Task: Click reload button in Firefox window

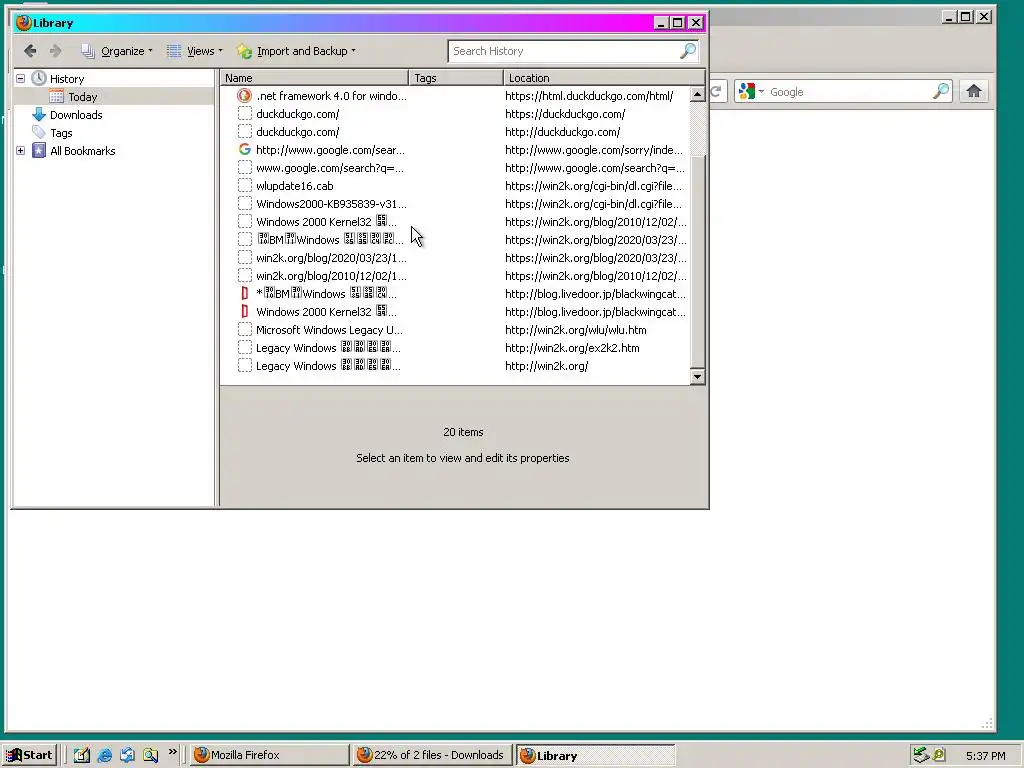Action: (x=716, y=91)
